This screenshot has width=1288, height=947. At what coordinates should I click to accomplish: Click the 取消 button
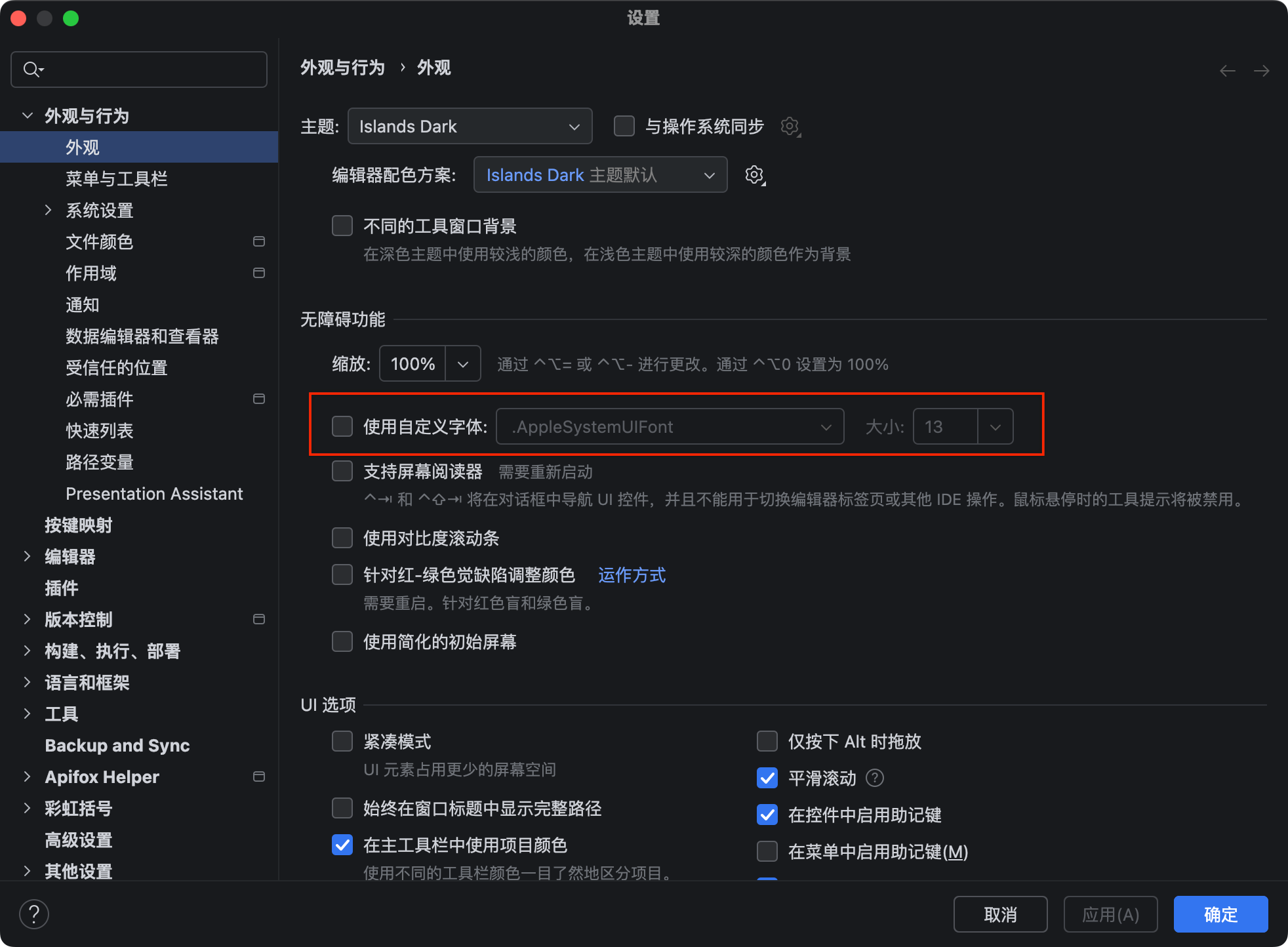999,914
